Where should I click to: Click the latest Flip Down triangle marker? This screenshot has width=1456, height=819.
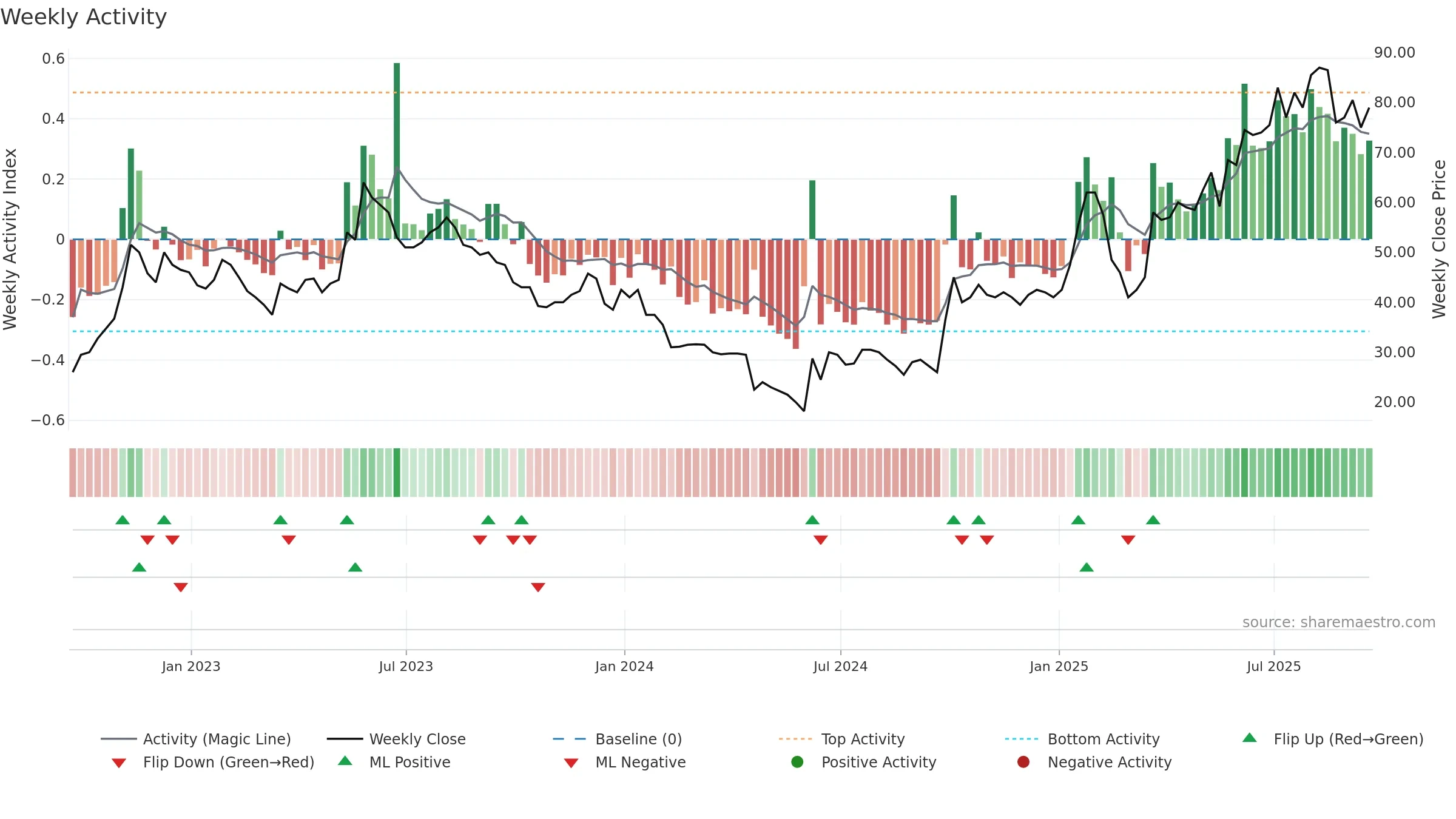(x=1128, y=540)
